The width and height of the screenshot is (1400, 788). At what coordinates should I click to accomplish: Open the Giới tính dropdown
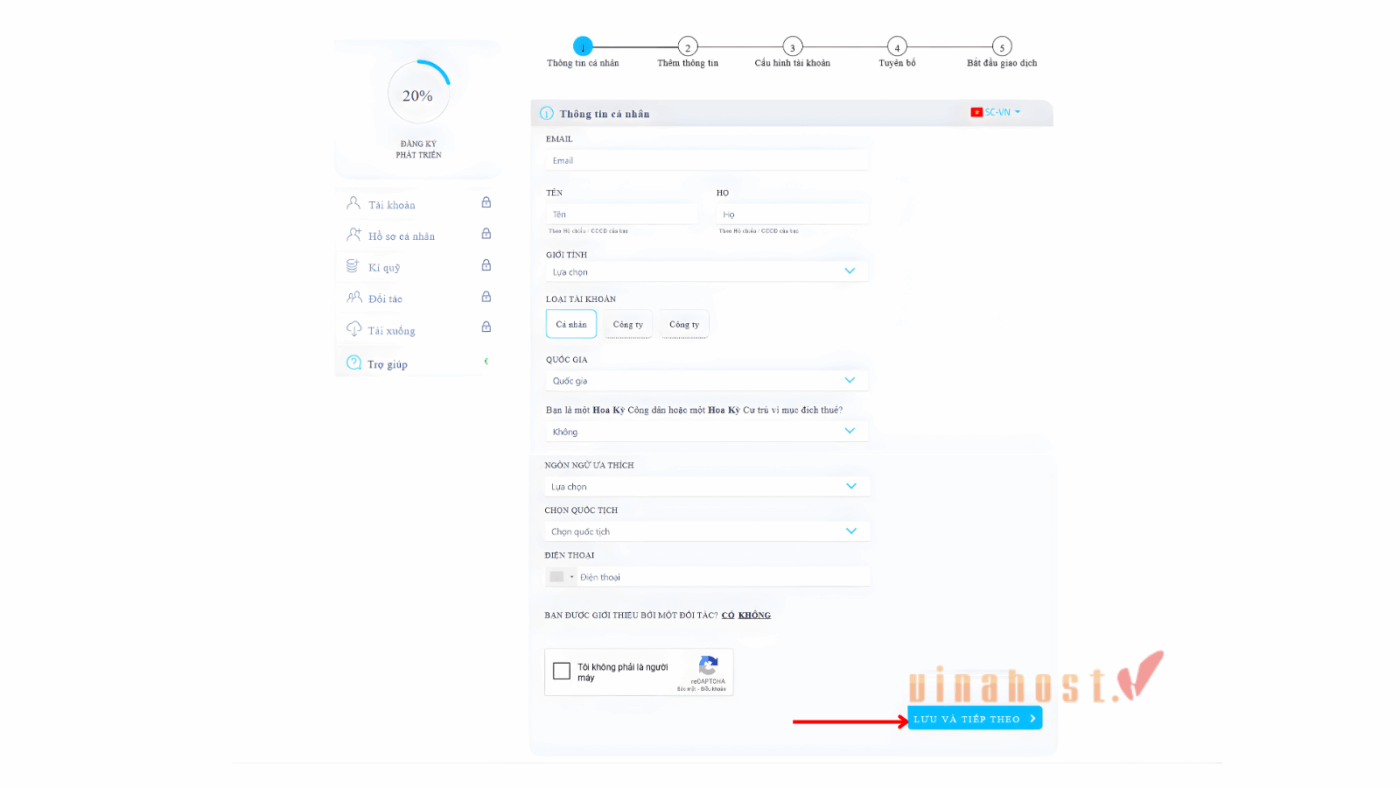[706, 271]
